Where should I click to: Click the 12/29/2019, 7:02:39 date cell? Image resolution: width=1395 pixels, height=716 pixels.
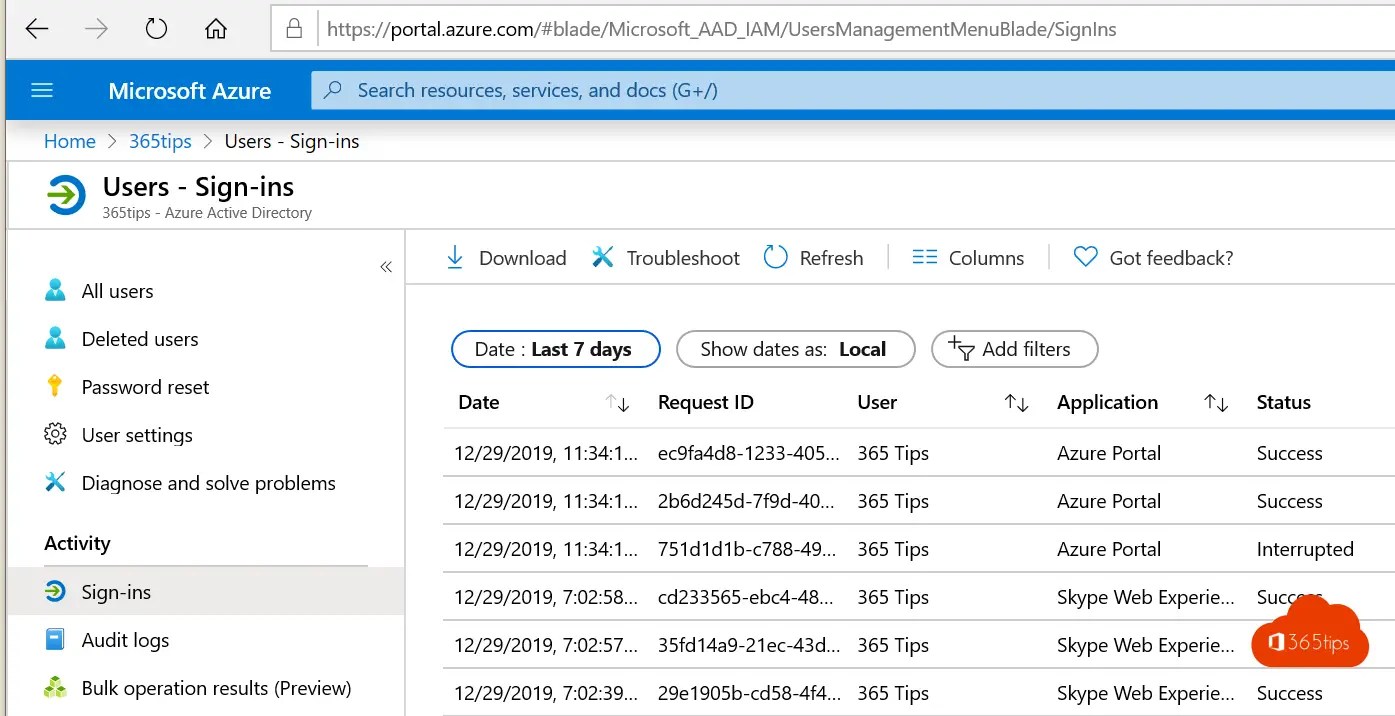click(546, 693)
